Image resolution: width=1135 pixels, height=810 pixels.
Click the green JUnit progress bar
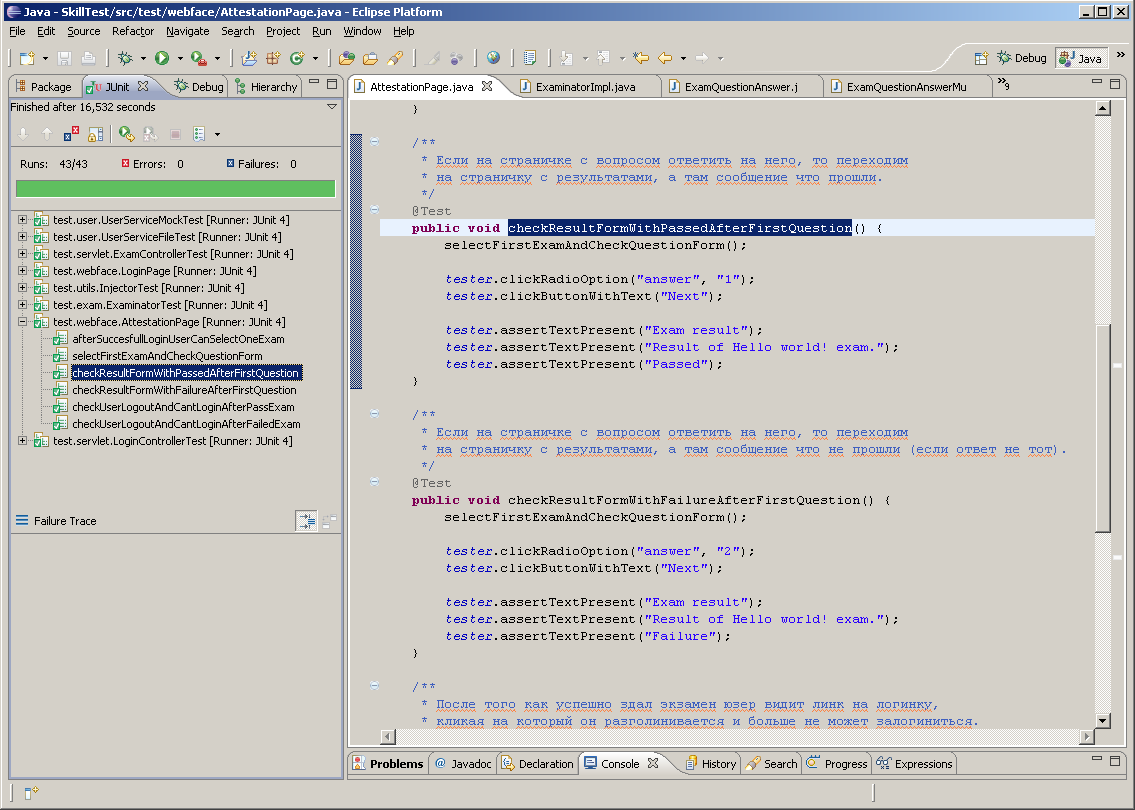pyautogui.click(x=175, y=188)
